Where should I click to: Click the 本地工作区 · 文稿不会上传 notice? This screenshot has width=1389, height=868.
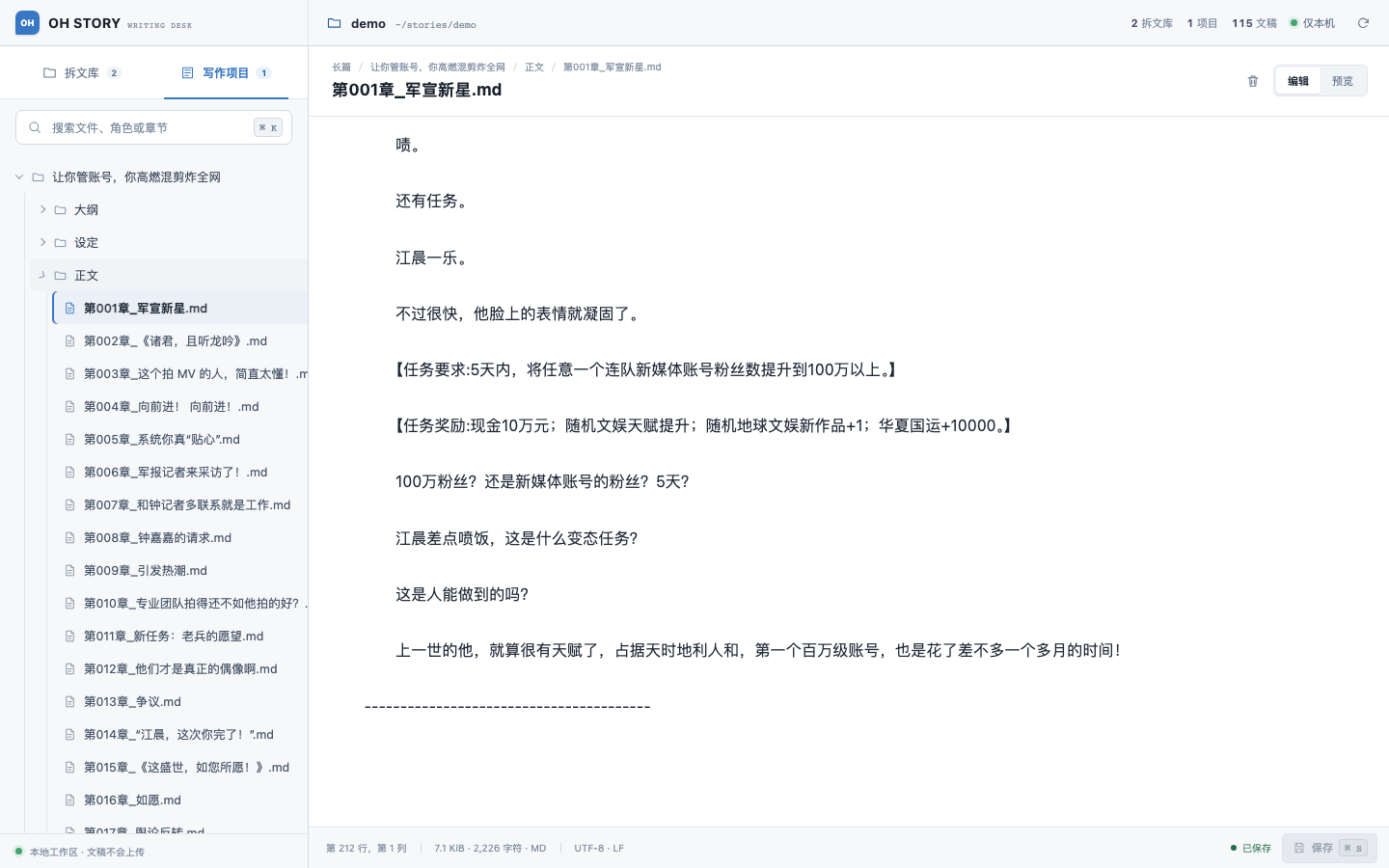79,852
